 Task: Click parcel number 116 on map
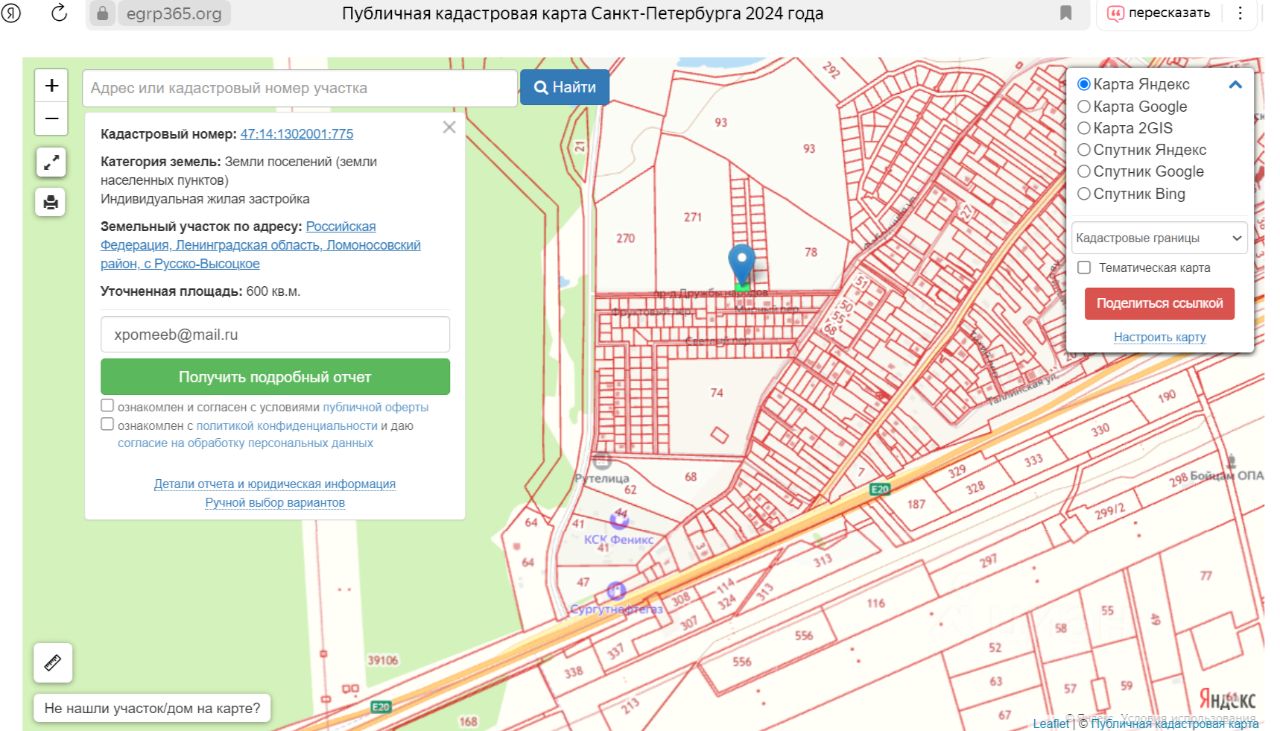(876, 603)
